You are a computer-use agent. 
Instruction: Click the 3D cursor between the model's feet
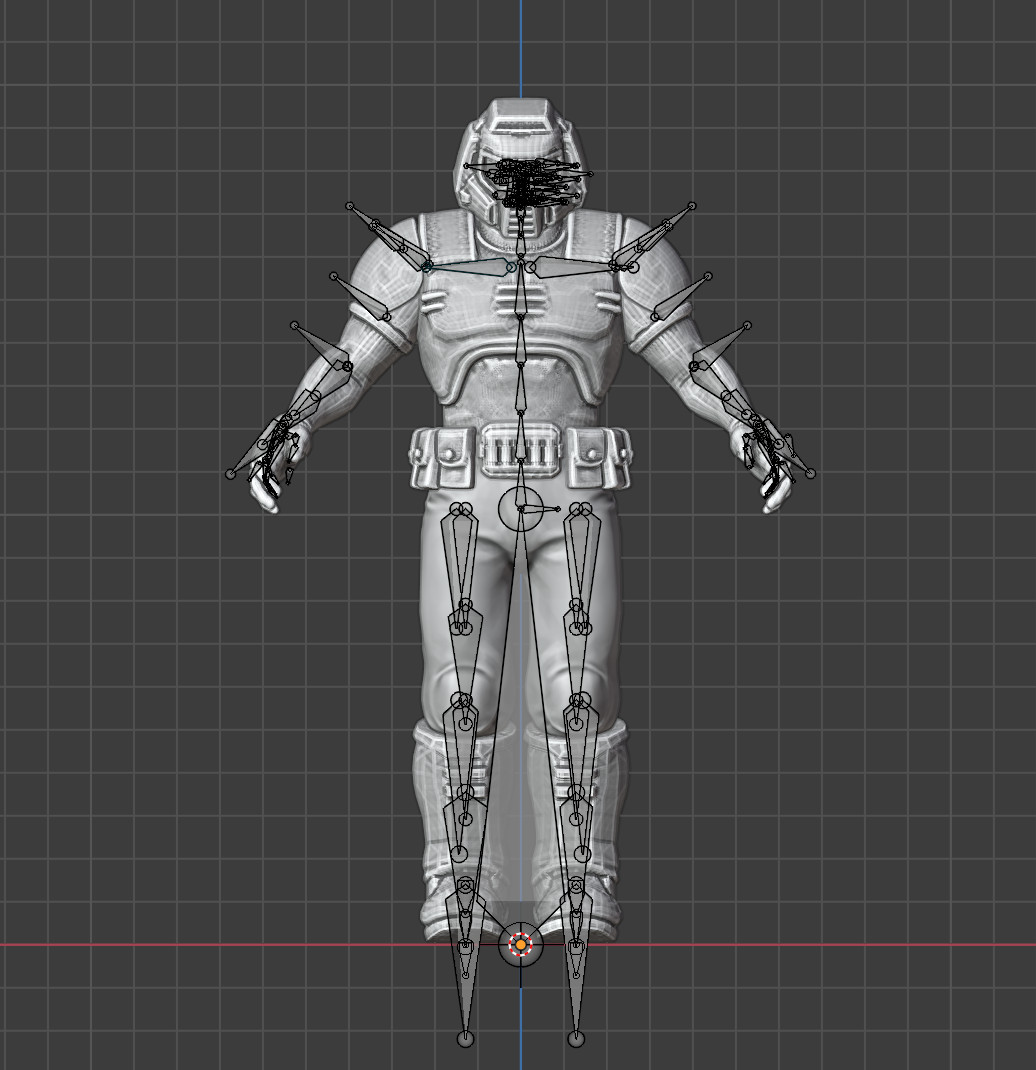[x=521, y=944]
